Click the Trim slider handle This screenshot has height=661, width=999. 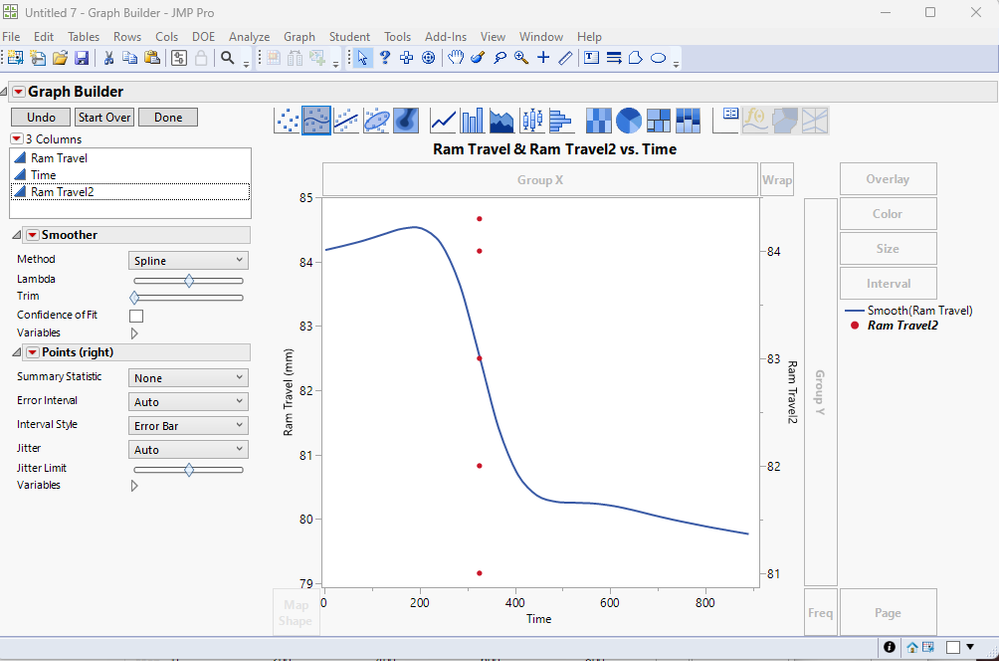tap(134, 298)
